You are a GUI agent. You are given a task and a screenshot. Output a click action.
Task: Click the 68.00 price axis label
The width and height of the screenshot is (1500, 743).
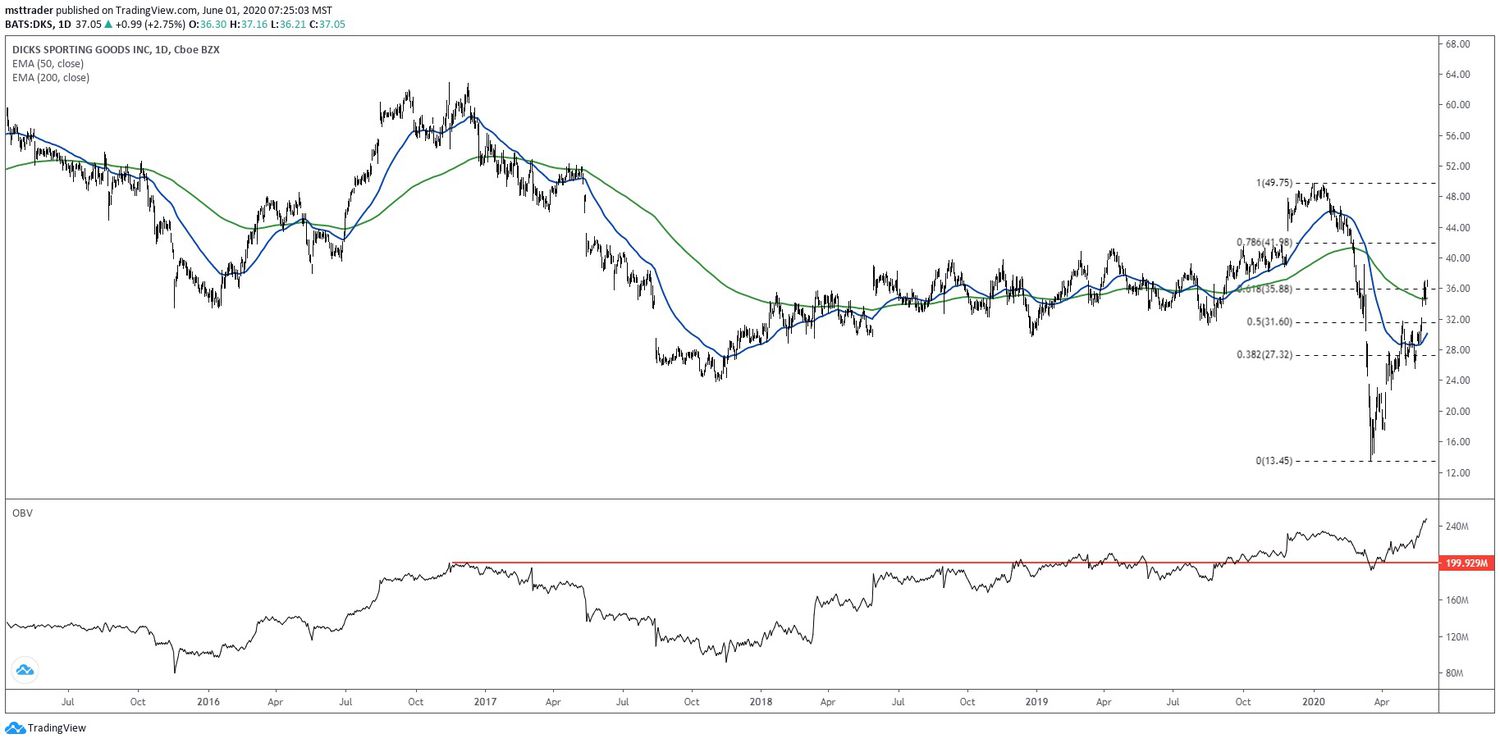1456,44
